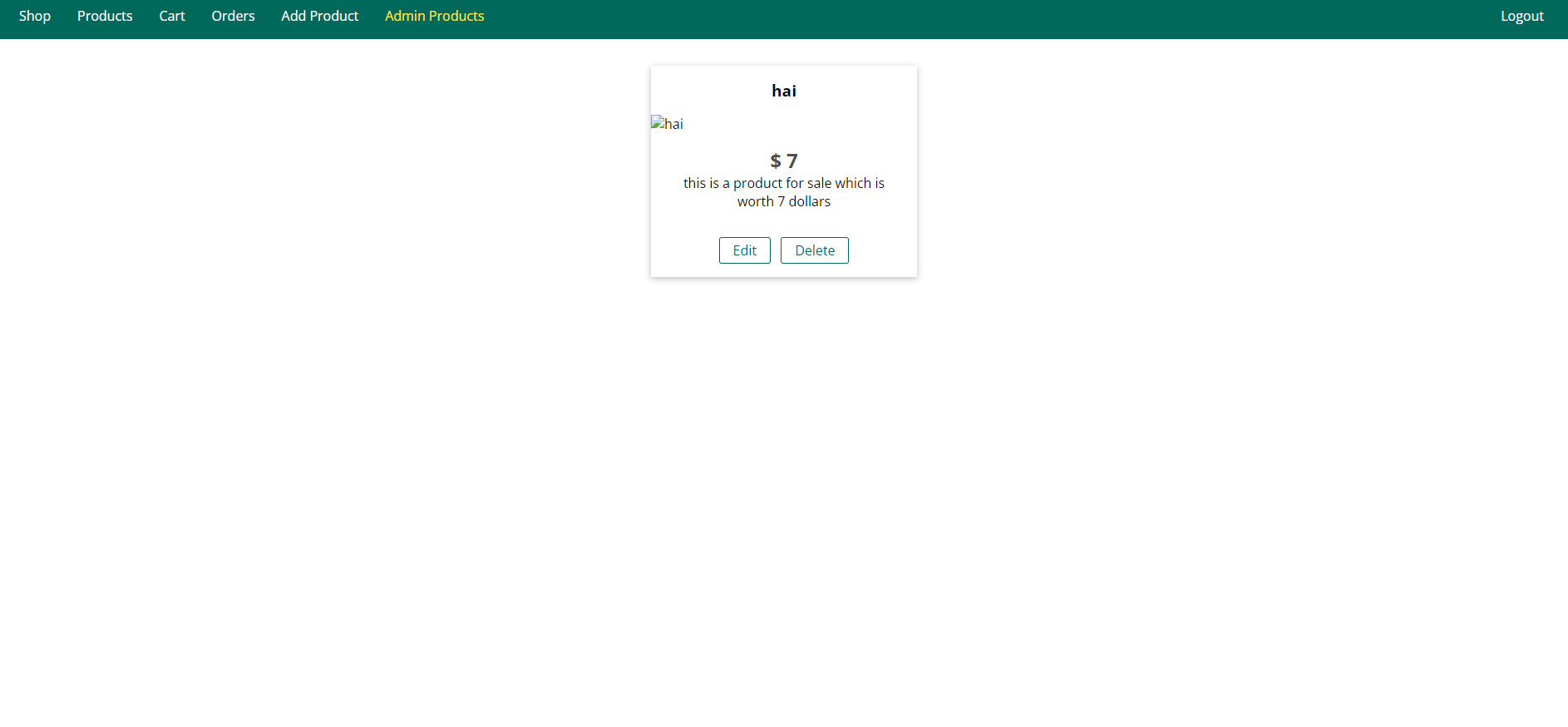Open the Shop page from navbar

coord(35,16)
